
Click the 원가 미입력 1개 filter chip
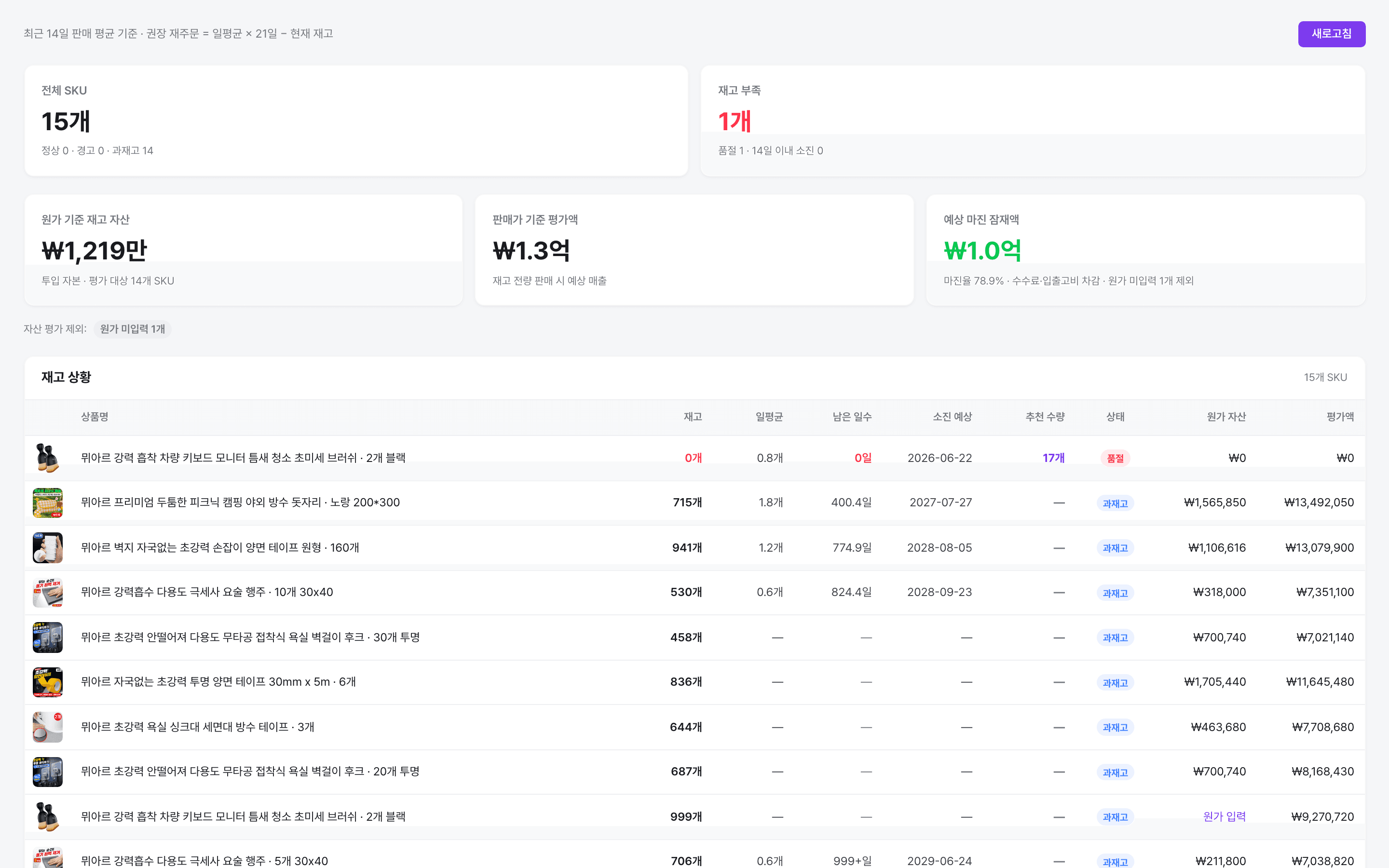133,329
